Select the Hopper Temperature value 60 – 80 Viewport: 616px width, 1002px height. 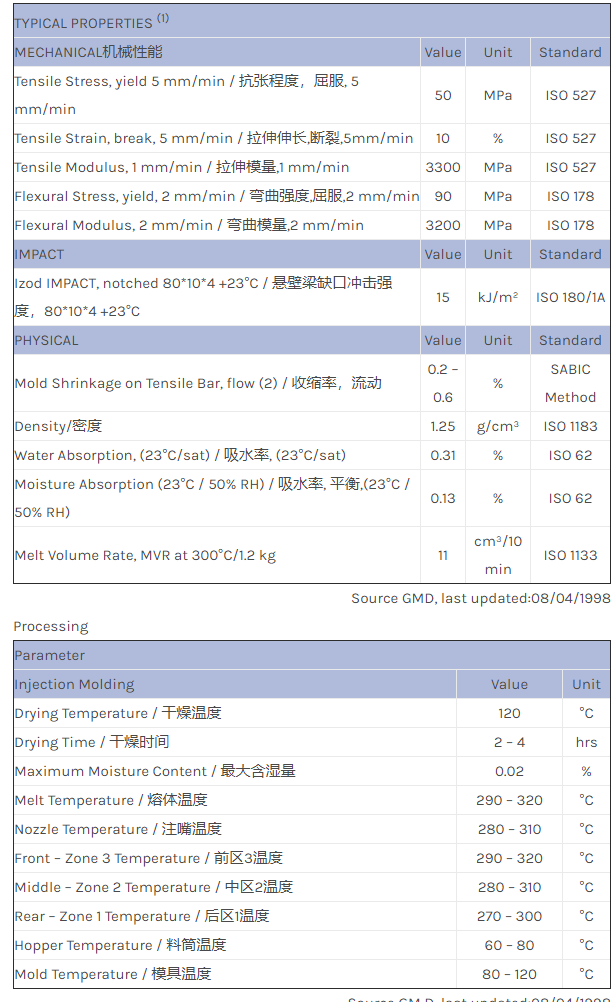point(509,945)
